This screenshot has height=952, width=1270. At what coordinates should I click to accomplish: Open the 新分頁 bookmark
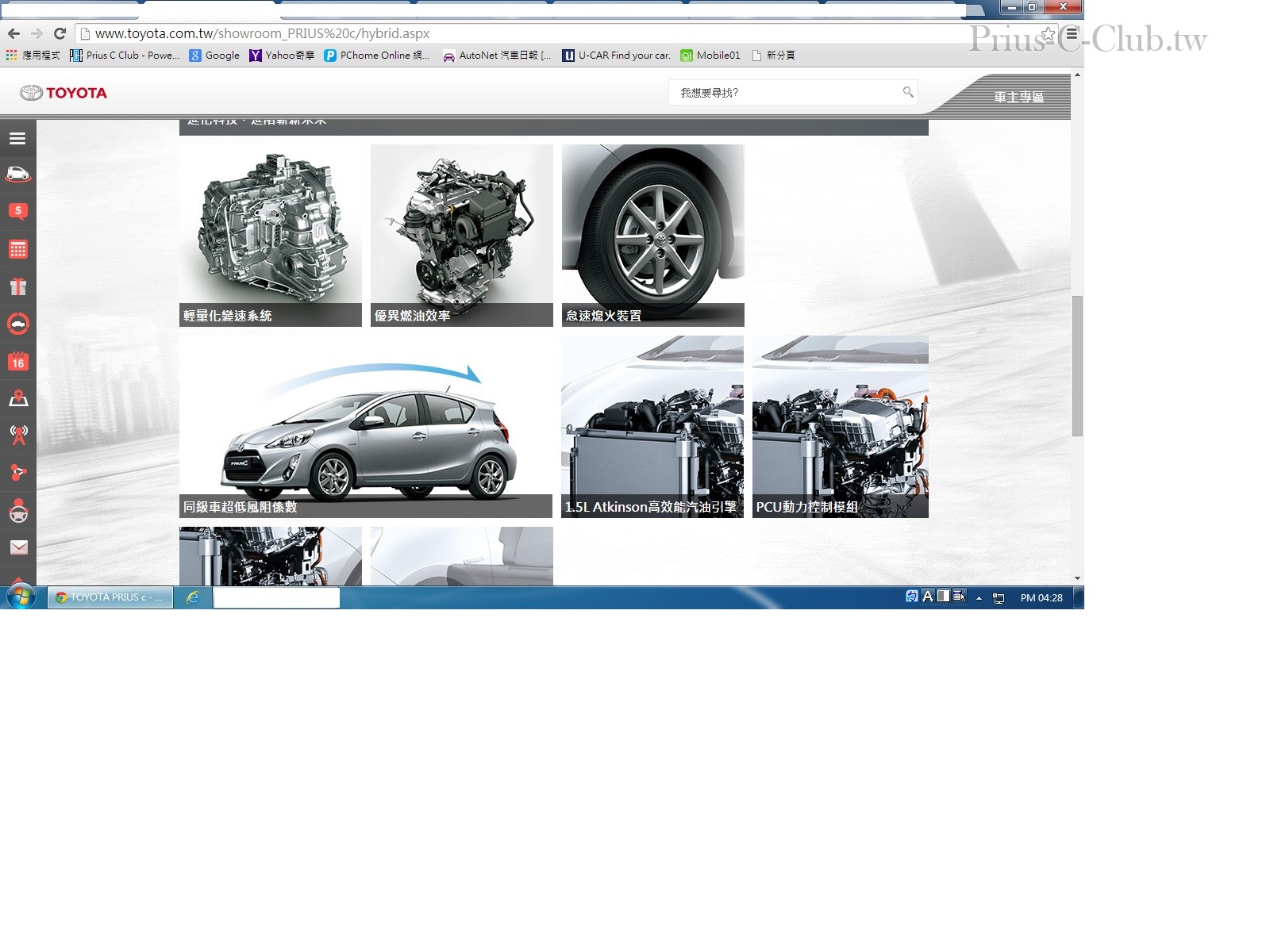[773, 56]
